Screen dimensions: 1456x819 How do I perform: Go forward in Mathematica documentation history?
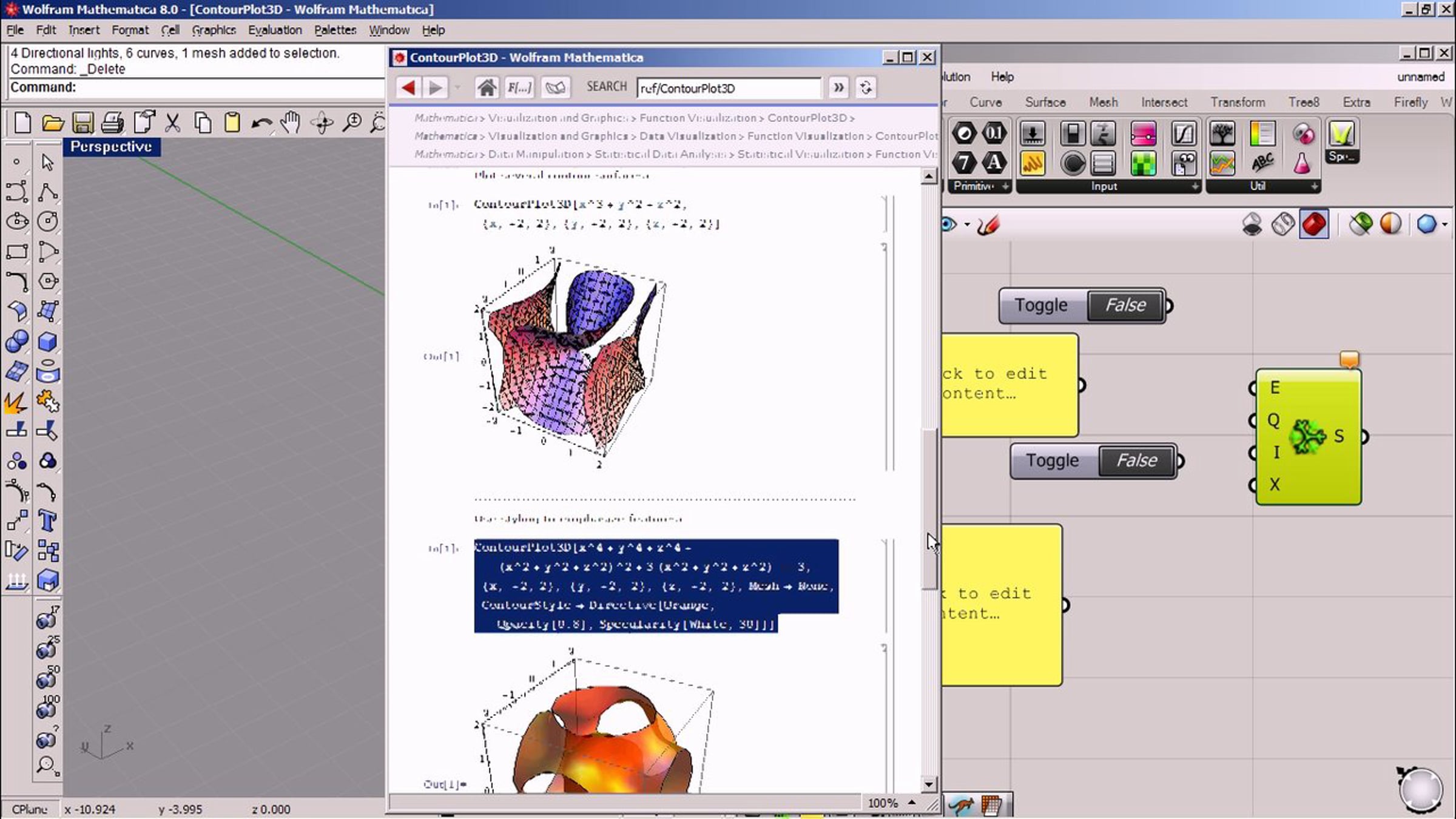click(x=435, y=88)
